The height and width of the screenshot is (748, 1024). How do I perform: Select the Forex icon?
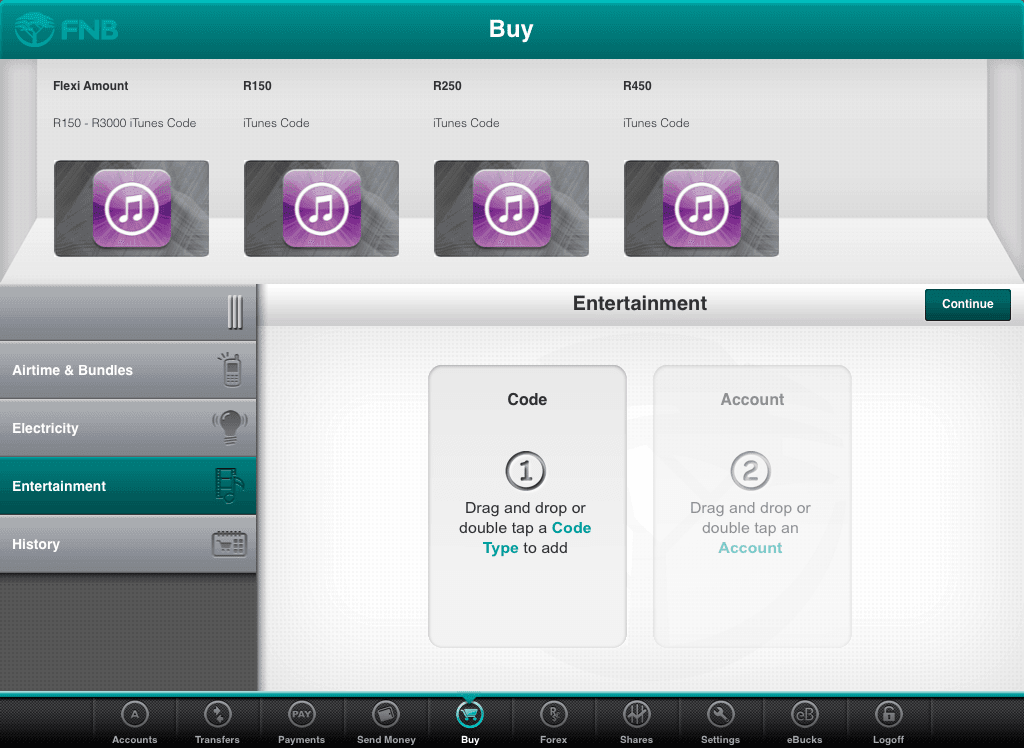[553, 716]
